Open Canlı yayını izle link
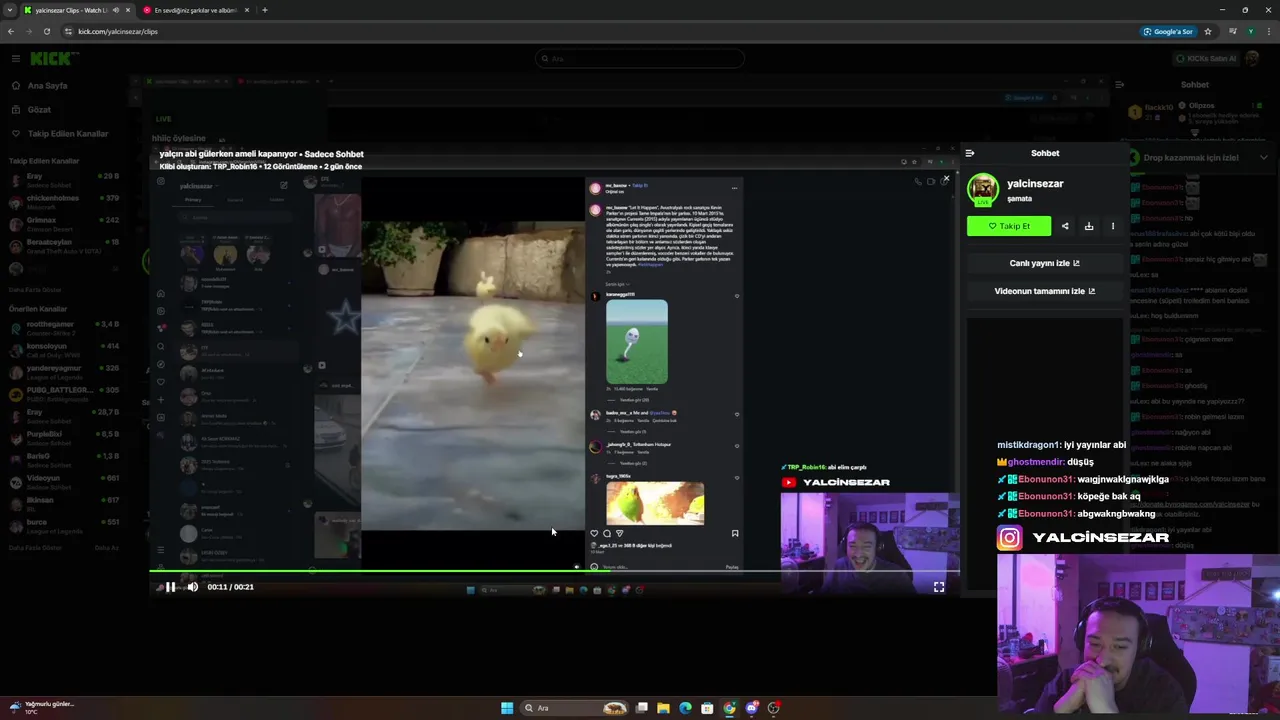This screenshot has width=1280, height=720. (1045, 263)
